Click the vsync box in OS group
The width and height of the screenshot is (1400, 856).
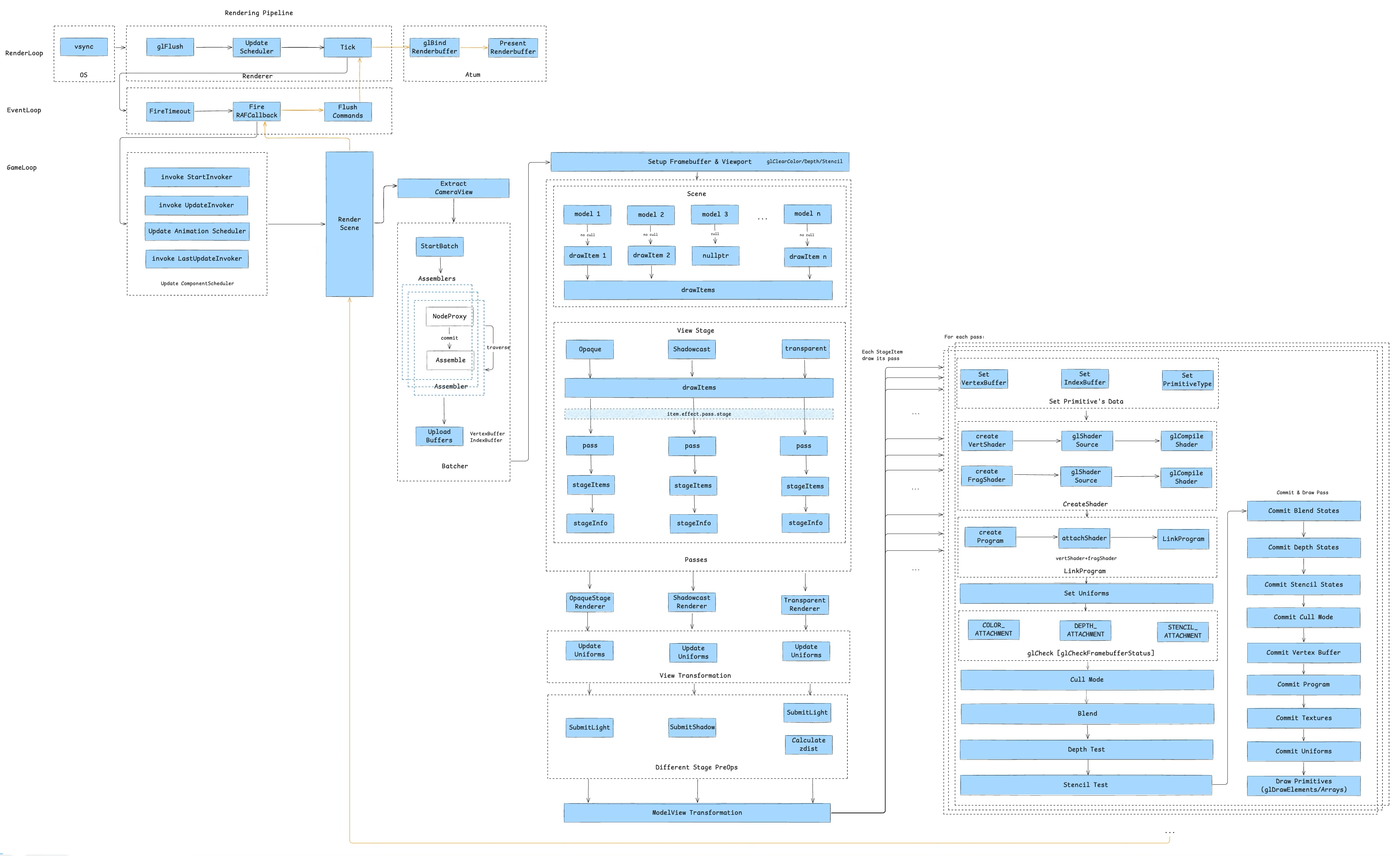click(84, 47)
